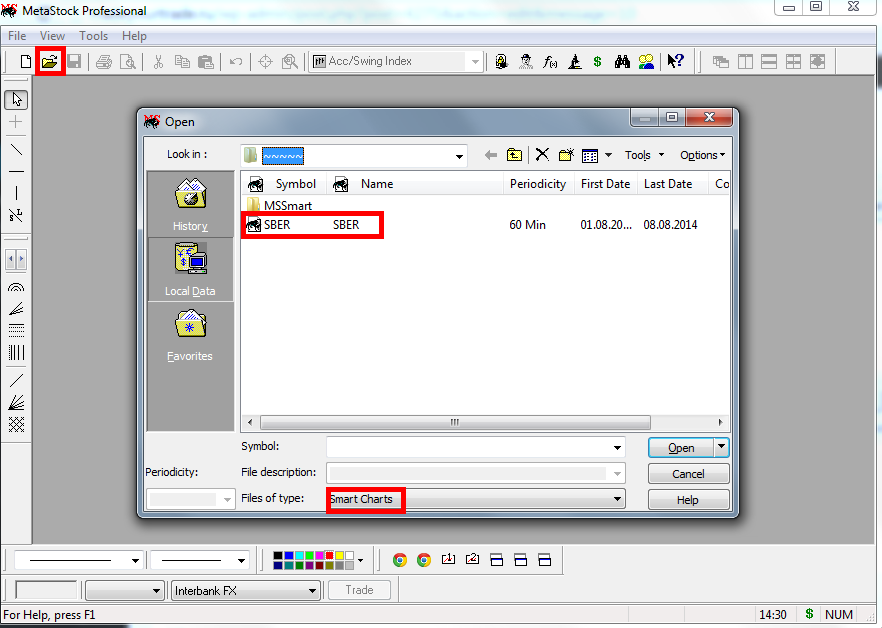Viewport: 882px width, 628px height.
Task: Click the first Chrome icon in bottom toolbar
Action: 400,560
